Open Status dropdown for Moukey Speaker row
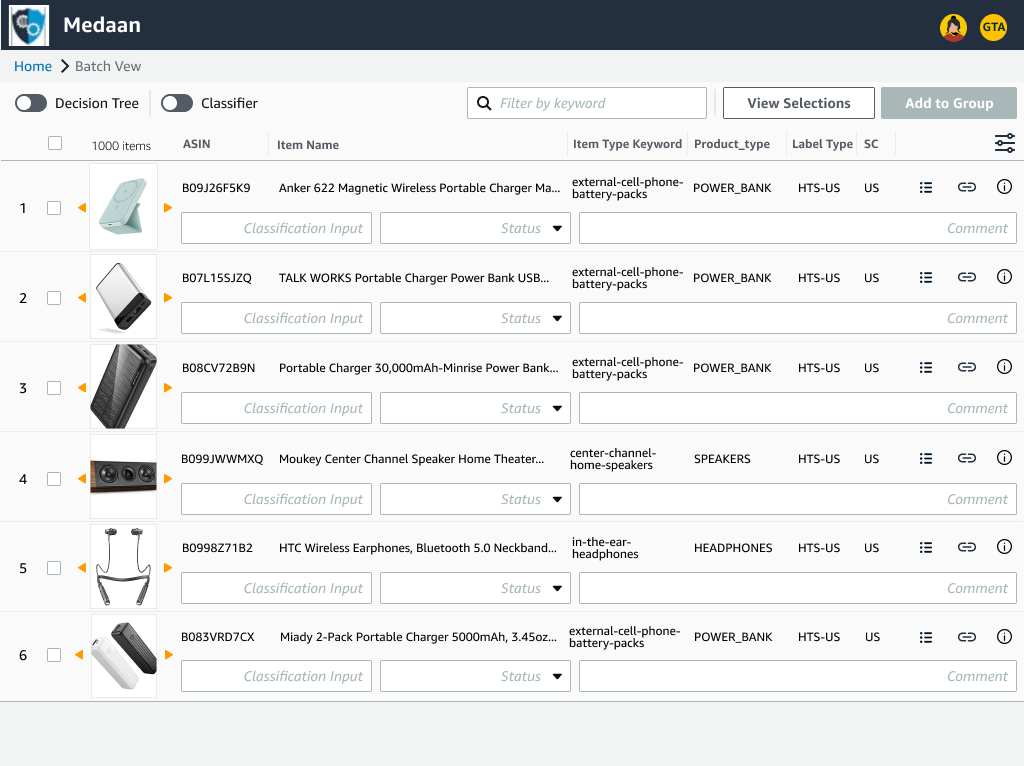This screenshot has width=1024, height=766. (475, 499)
